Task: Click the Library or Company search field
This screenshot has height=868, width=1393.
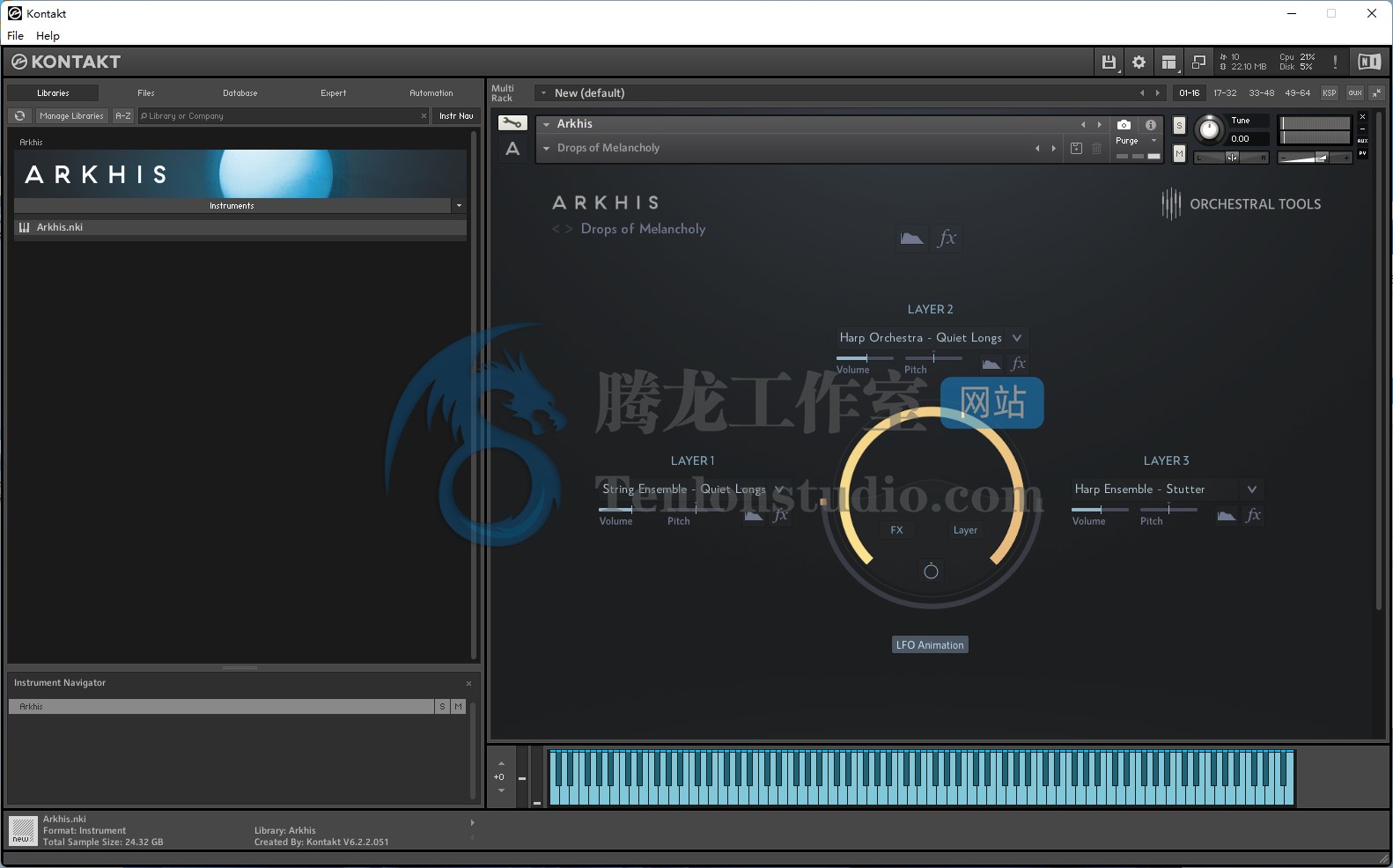Action: 284,115
